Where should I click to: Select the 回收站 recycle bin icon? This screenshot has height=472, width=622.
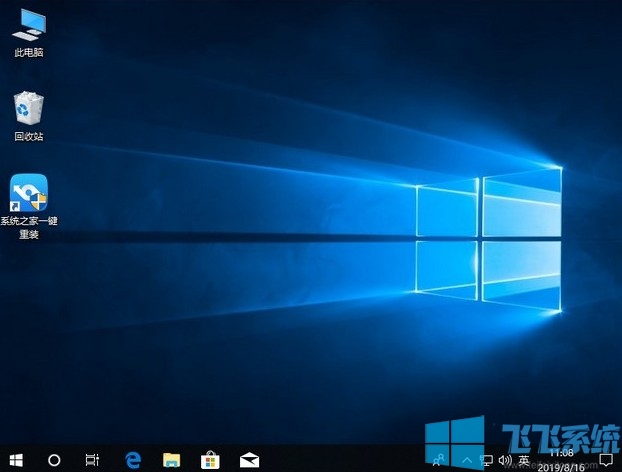coord(29,116)
